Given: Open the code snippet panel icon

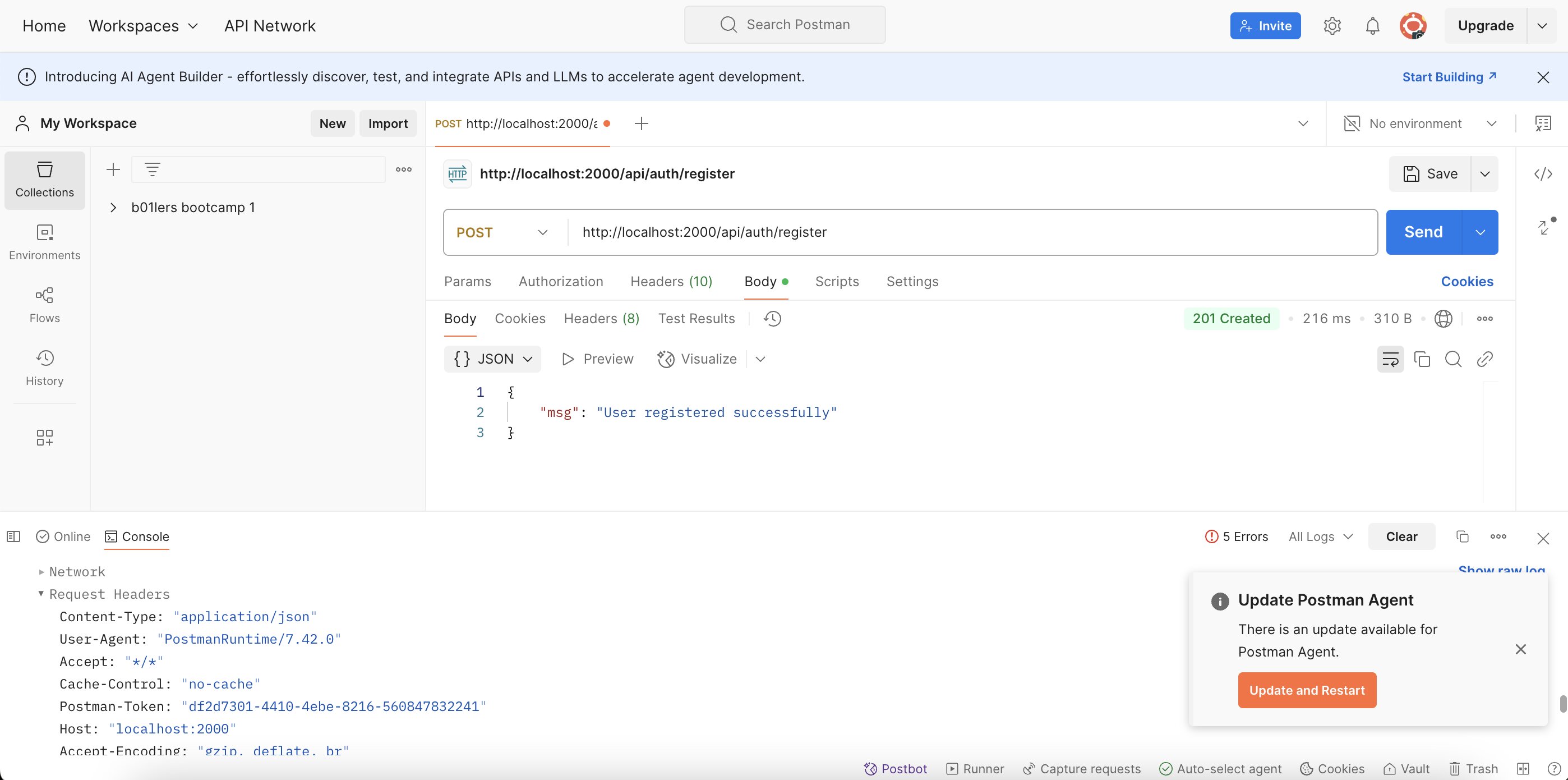Looking at the screenshot, I should [1542, 174].
